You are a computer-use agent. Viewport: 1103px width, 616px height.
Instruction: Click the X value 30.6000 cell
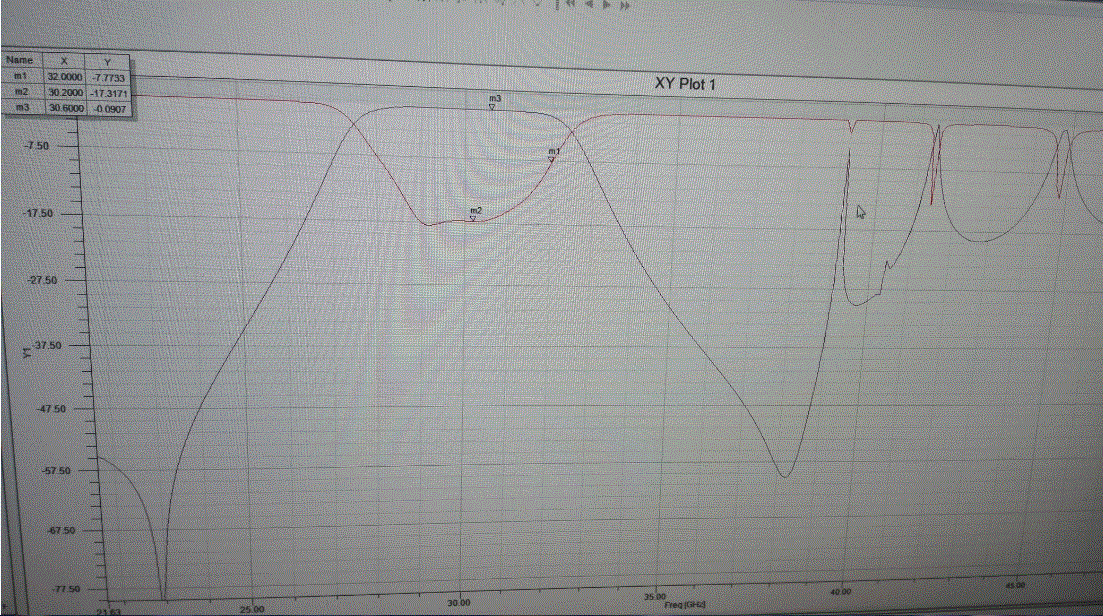[x=66, y=108]
